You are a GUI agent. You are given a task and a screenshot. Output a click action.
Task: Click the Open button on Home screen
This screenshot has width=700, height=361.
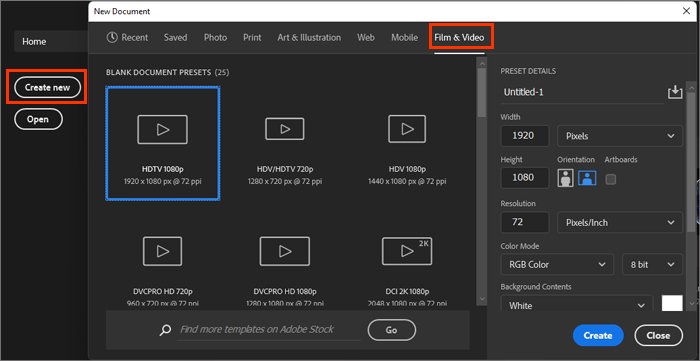pyautogui.click(x=38, y=119)
